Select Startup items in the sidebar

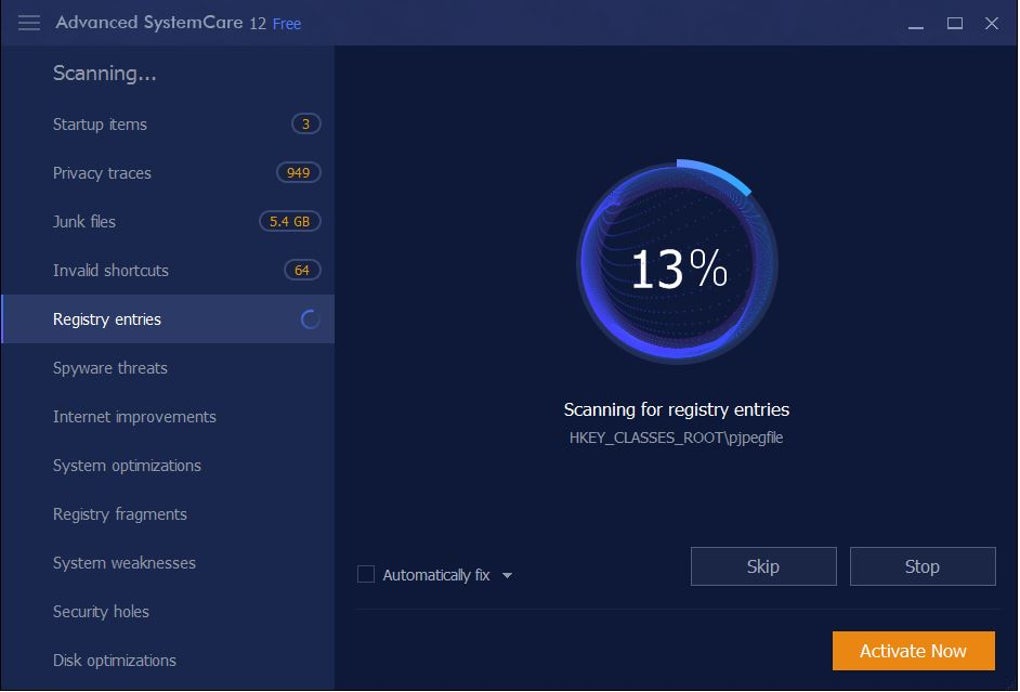click(168, 124)
